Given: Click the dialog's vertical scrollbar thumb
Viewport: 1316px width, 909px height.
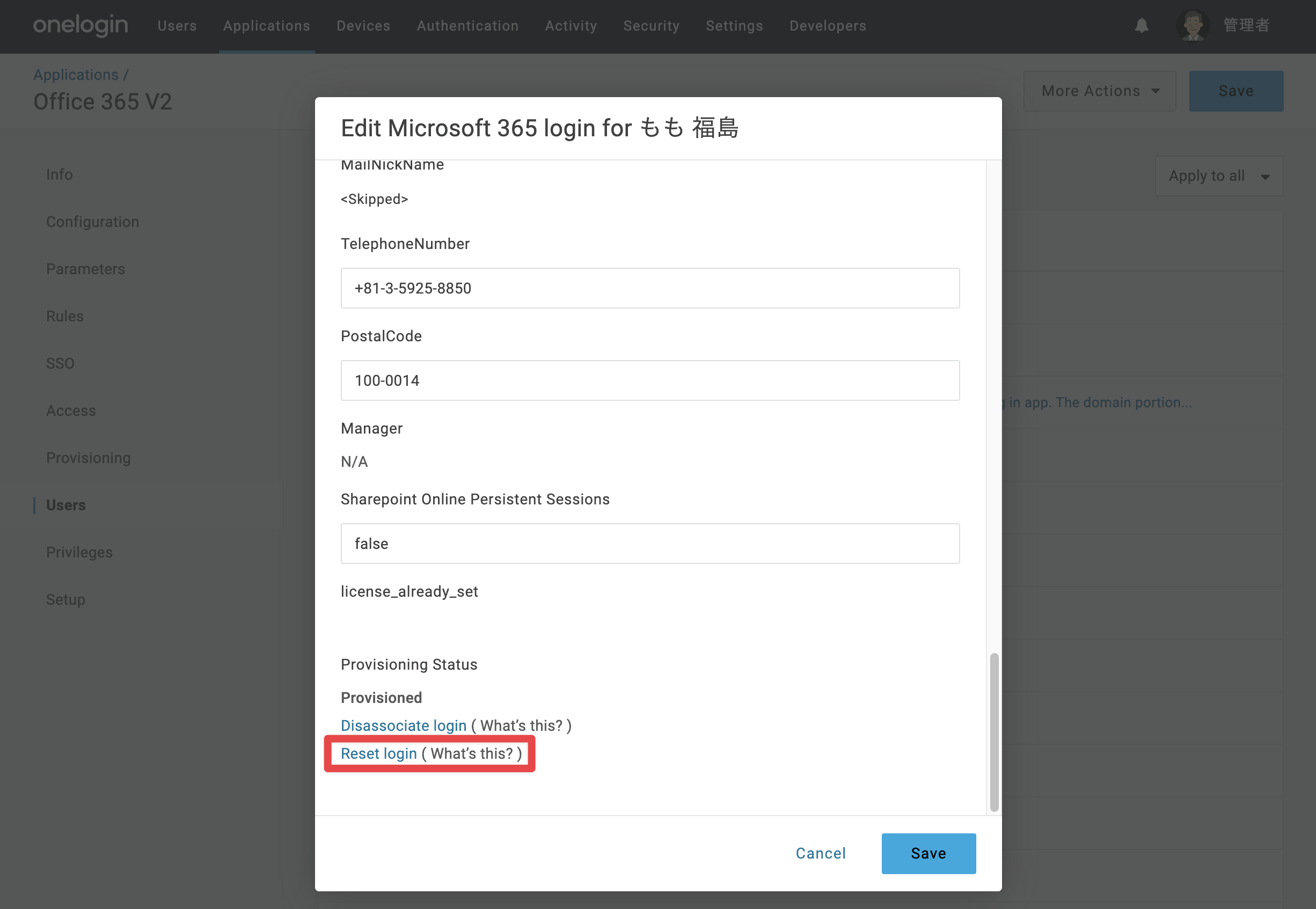Looking at the screenshot, I should 994,732.
